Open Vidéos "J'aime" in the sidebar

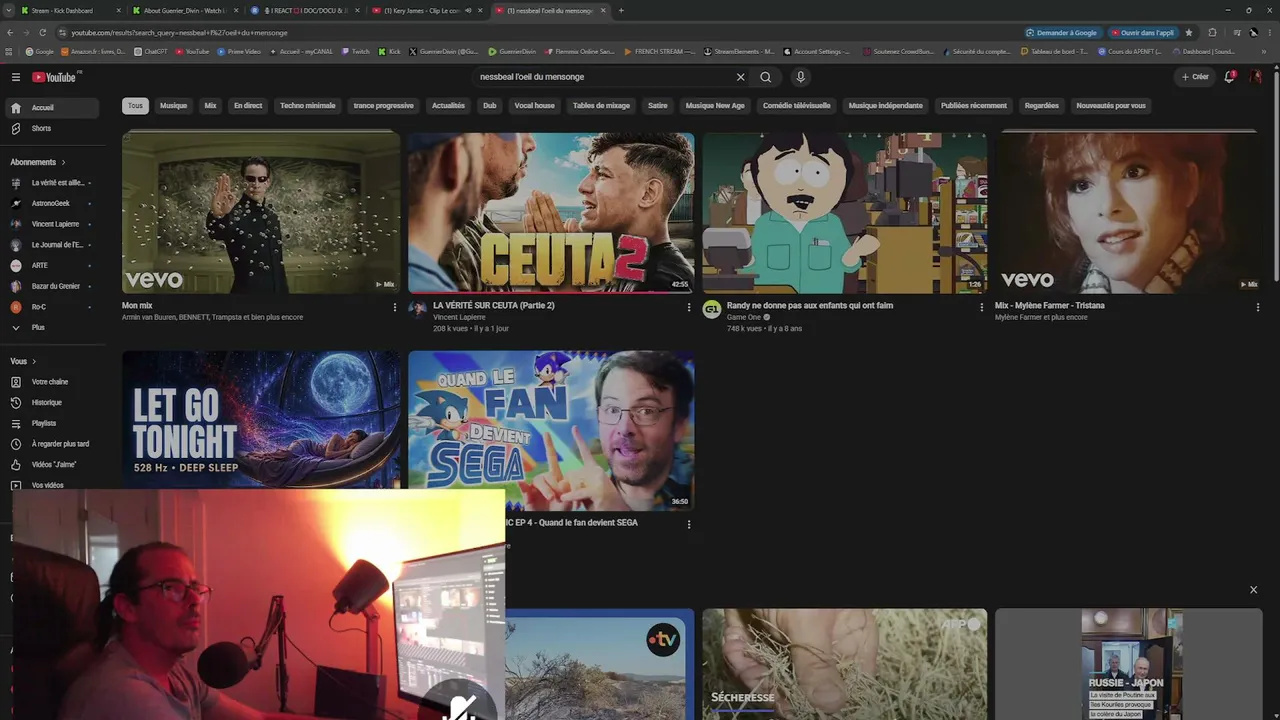(52, 464)
